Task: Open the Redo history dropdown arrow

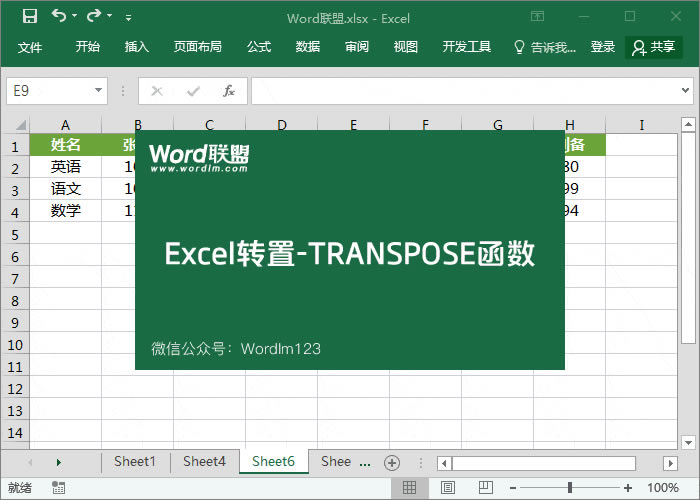Action: [x=109, y=16]
